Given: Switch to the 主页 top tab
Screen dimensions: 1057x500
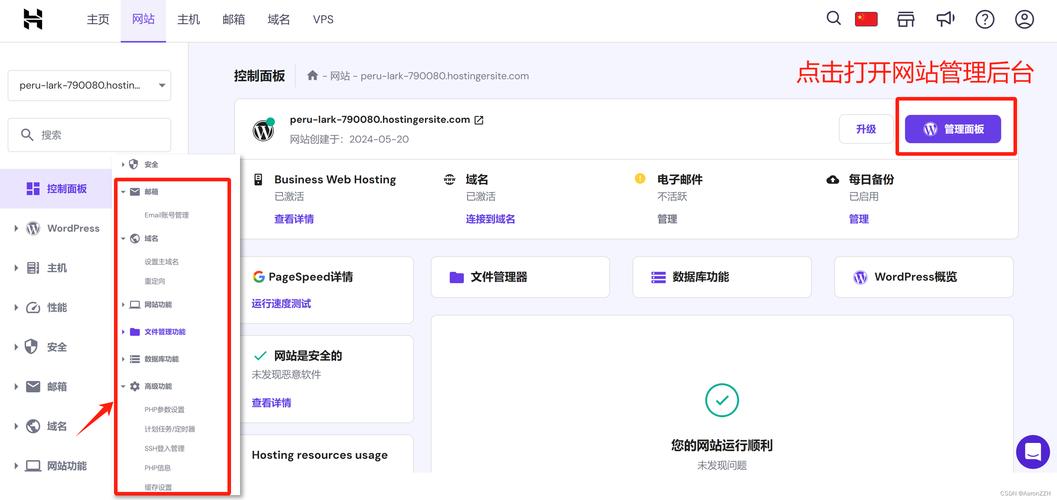Looking at the screenshot, I should [x=98, y=20].
